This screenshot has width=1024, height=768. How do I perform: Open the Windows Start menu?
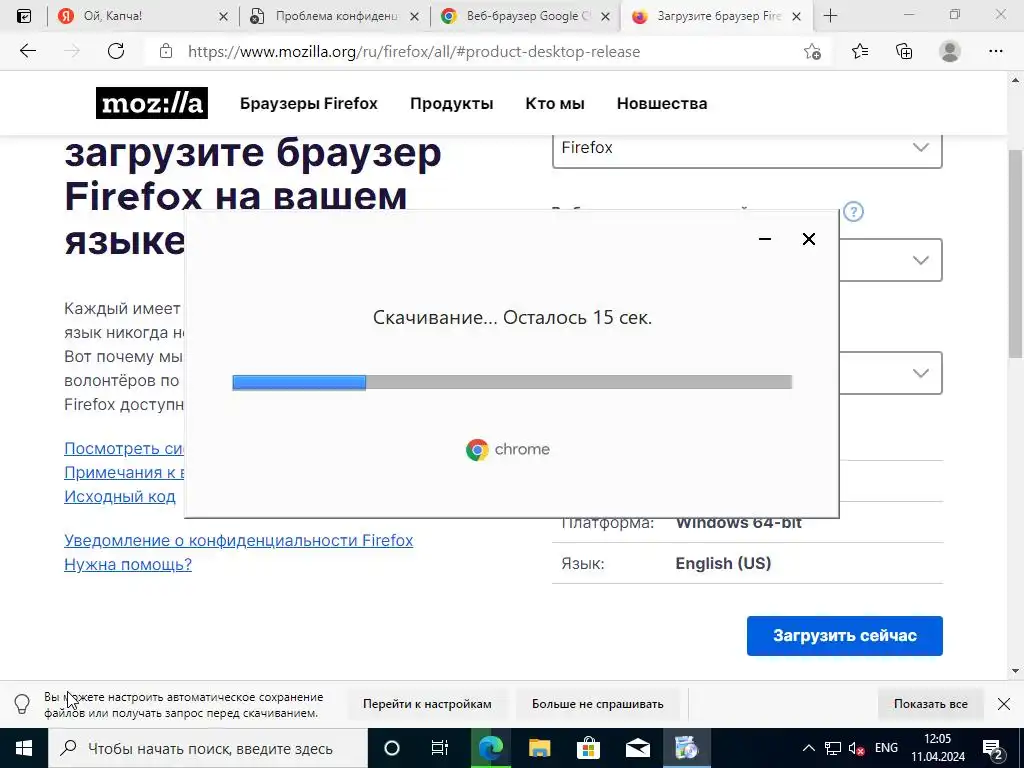pyautogui.click(x=24, y=748)
